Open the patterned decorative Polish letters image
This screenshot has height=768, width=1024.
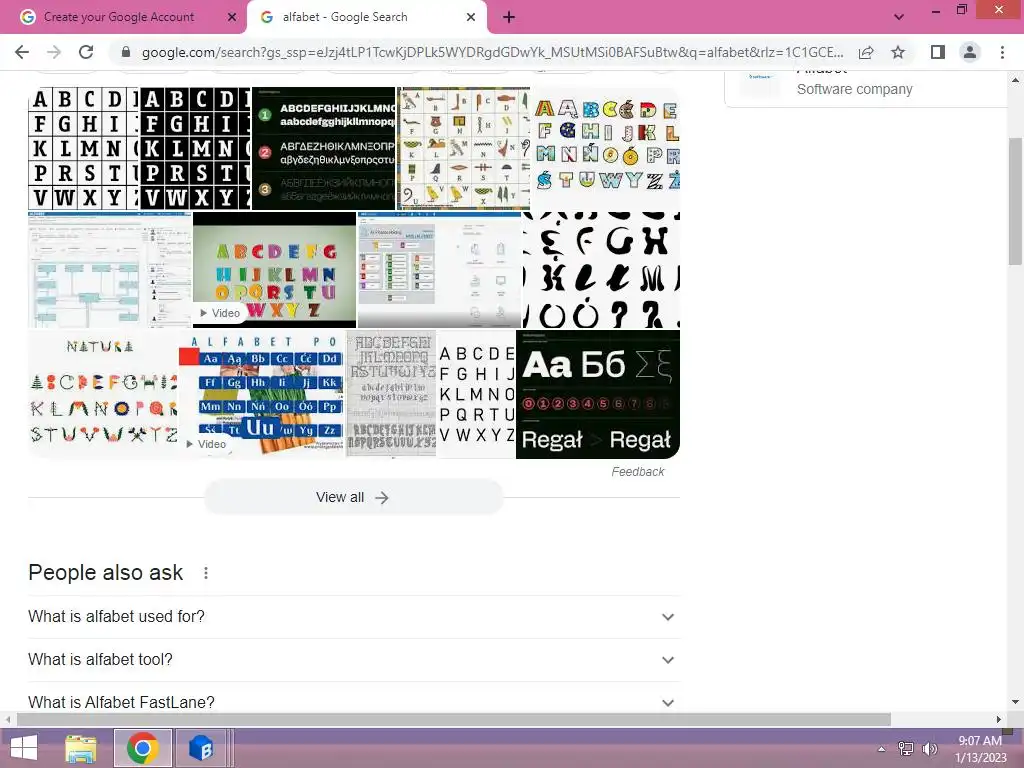pos(605,149)
